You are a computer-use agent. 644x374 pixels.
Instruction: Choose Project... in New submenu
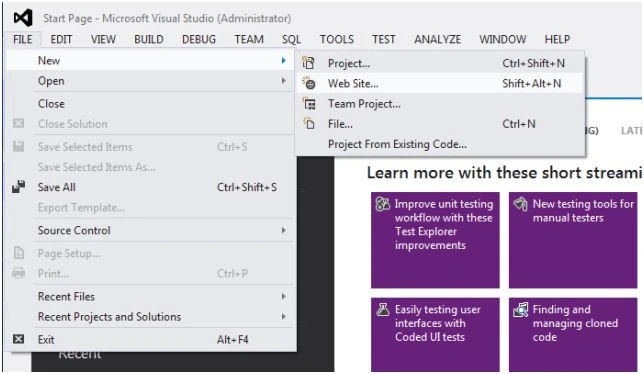pyautogui.click(x=440, y=63)
